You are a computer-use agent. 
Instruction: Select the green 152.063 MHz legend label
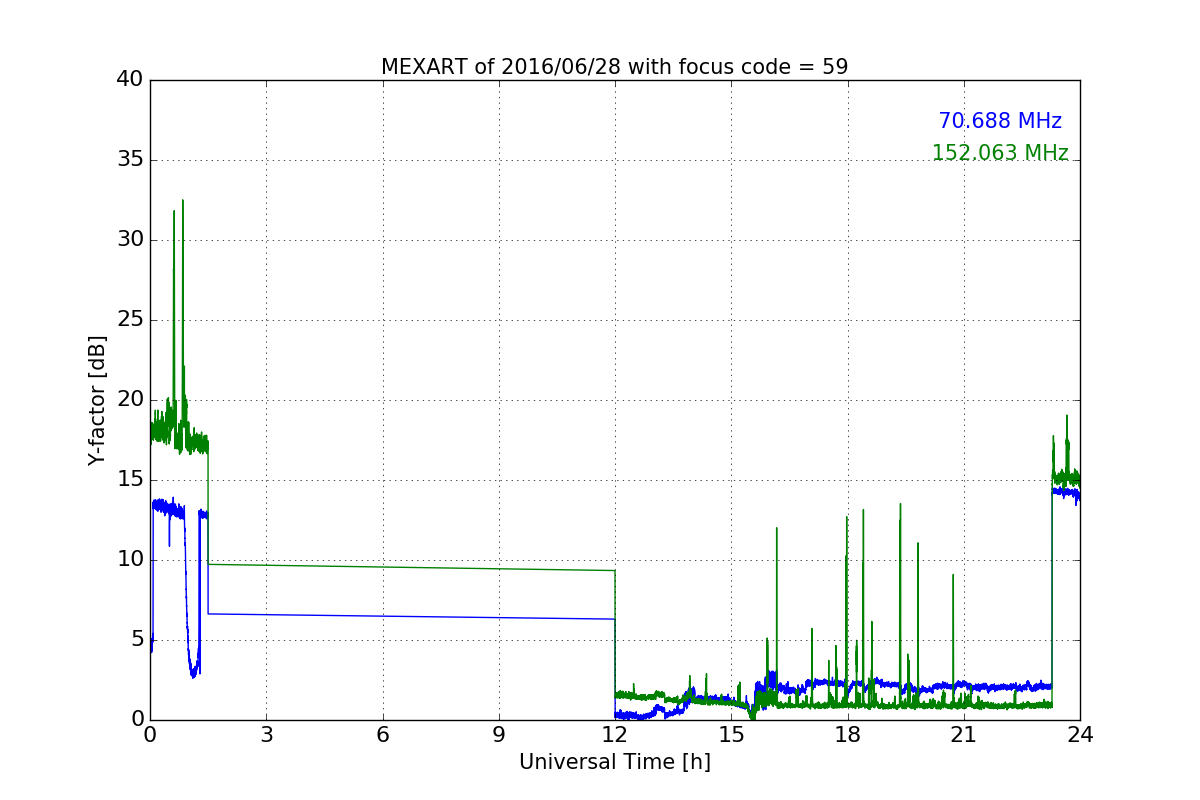[1000, 153]
